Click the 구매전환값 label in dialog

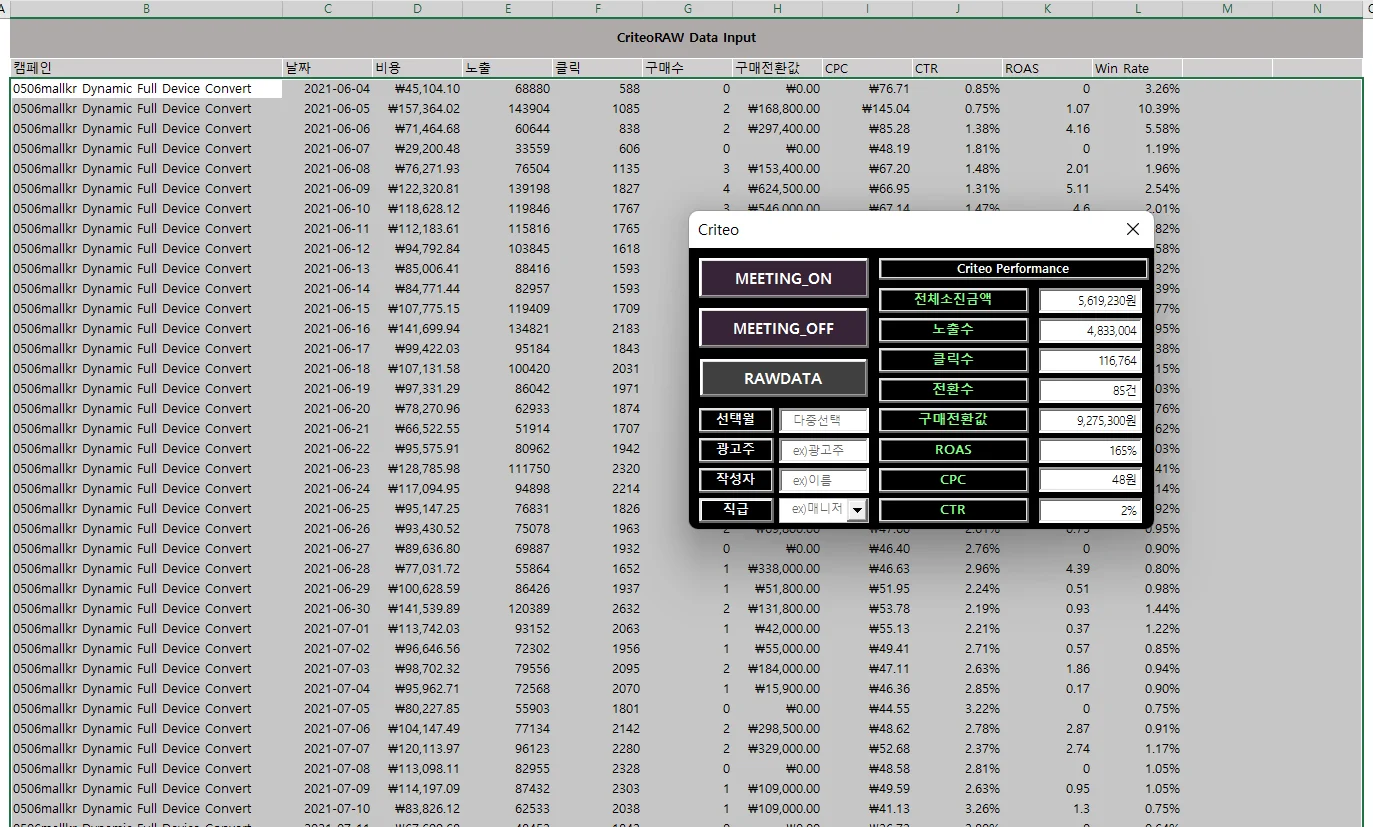tap(953, 420)
